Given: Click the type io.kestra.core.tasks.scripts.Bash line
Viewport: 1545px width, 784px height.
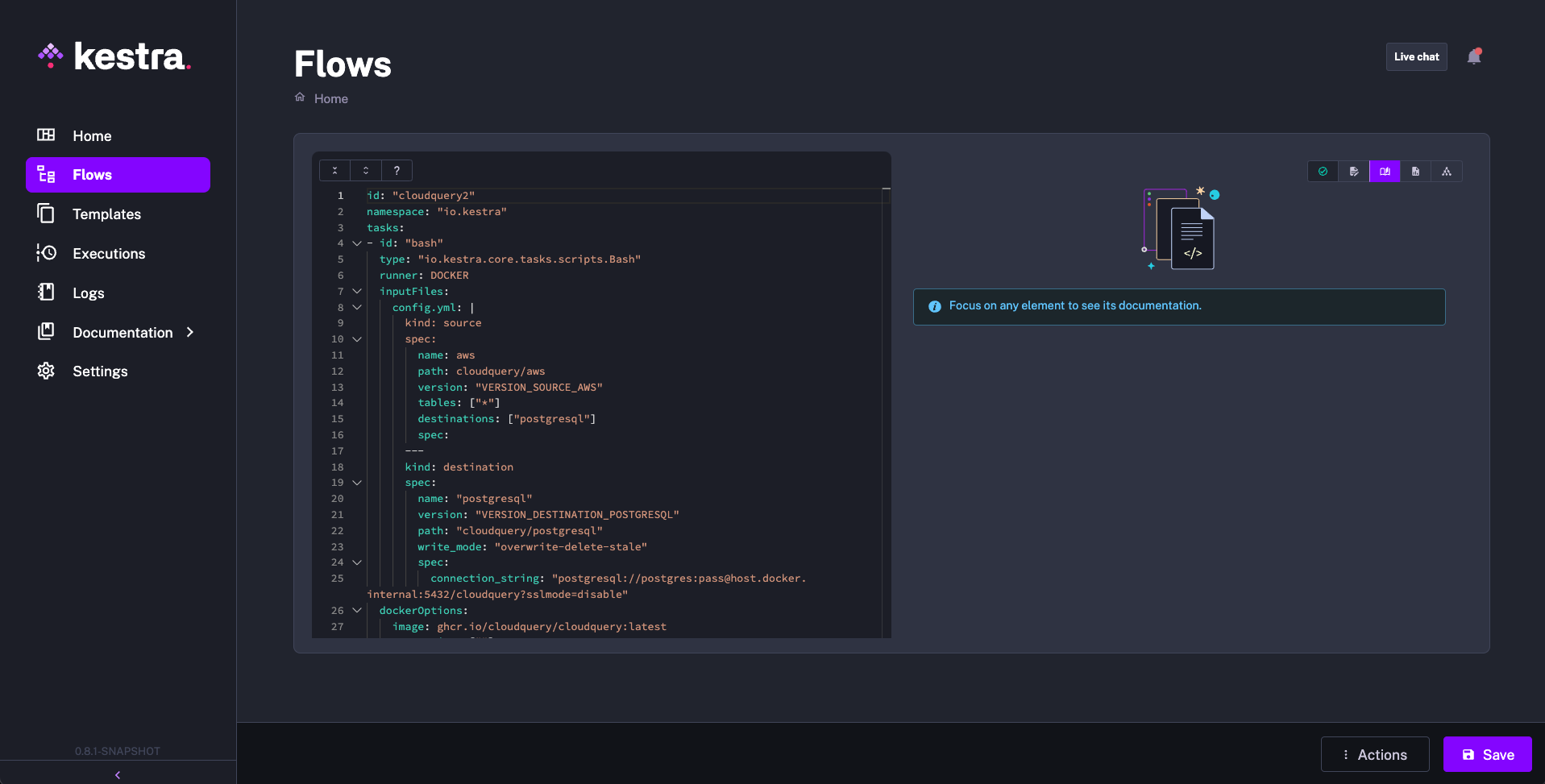Looking at the screenshot, I should point(510,259).
